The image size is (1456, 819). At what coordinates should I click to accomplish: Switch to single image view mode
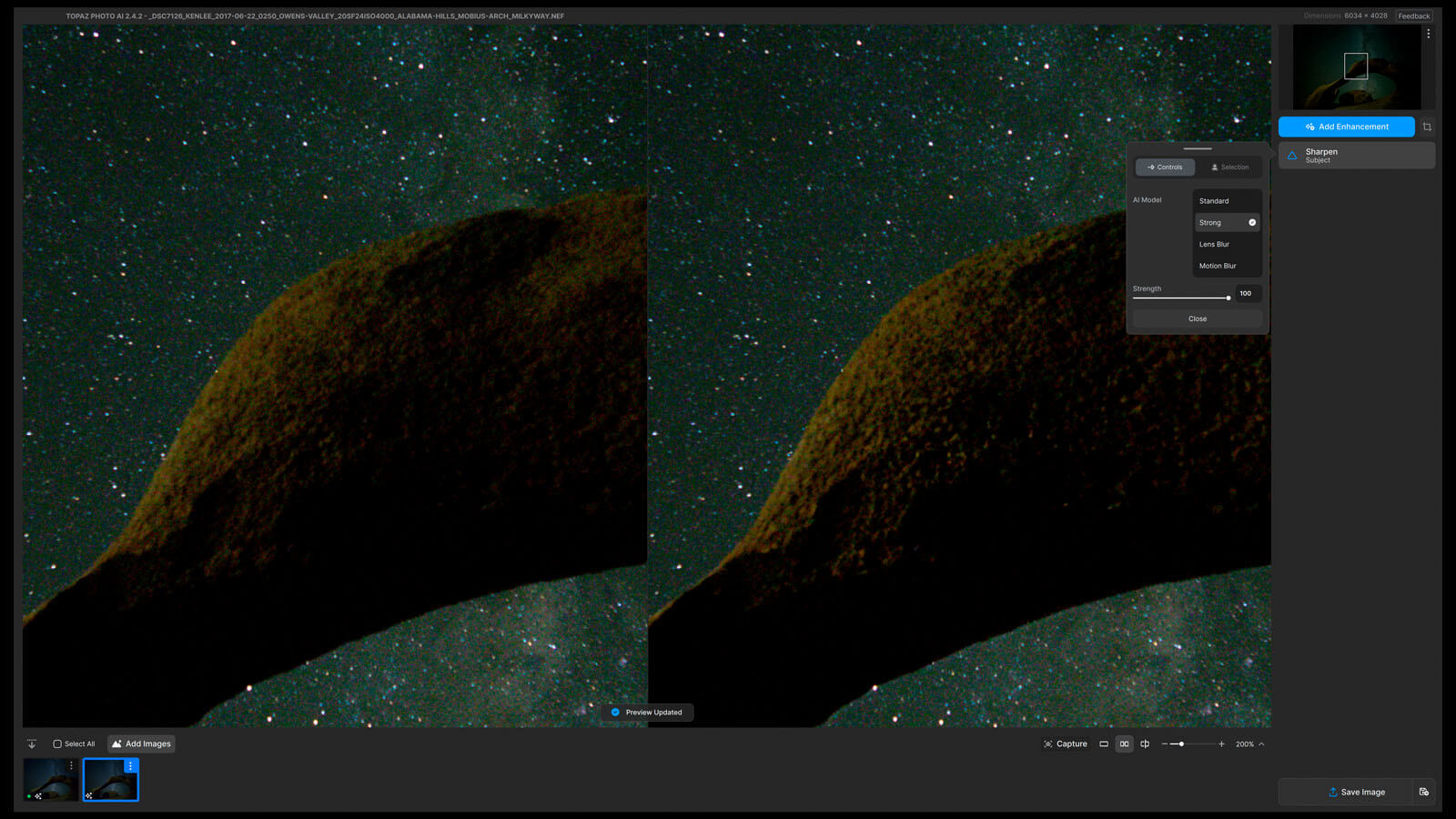point(1104,743)
